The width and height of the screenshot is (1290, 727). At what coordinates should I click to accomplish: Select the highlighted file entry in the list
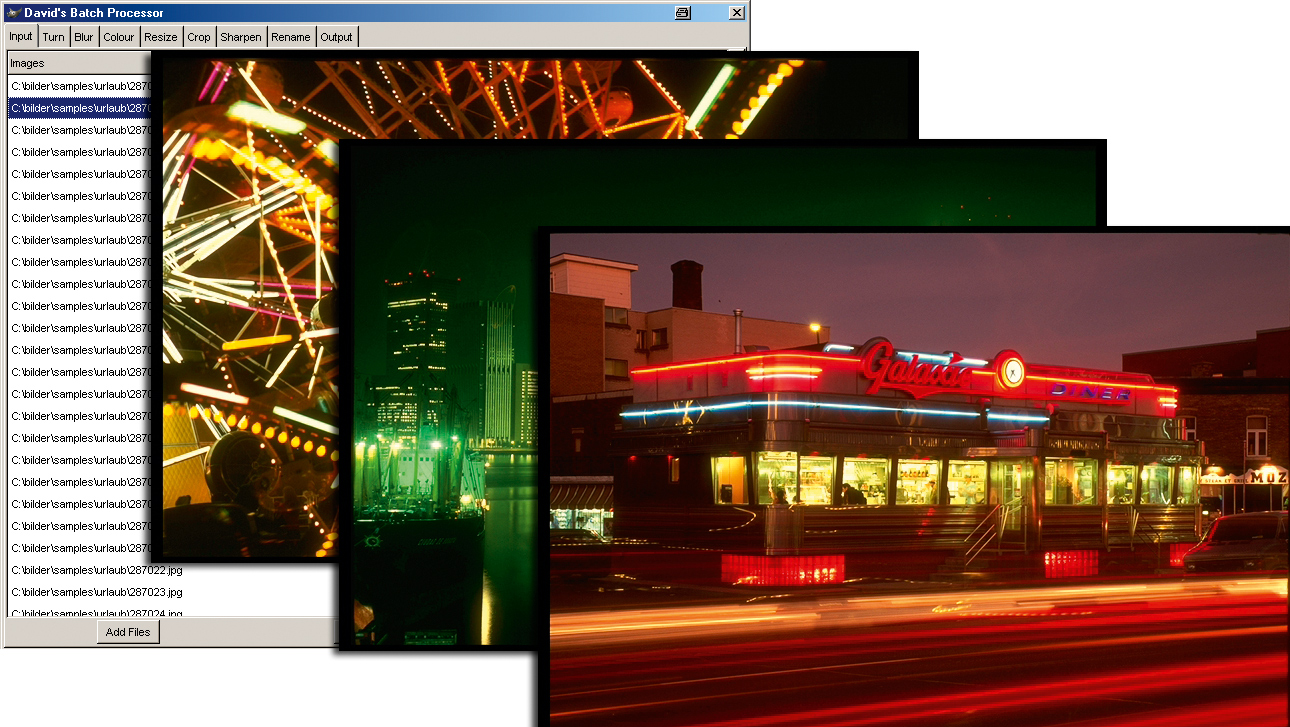(x=79, y=108)
